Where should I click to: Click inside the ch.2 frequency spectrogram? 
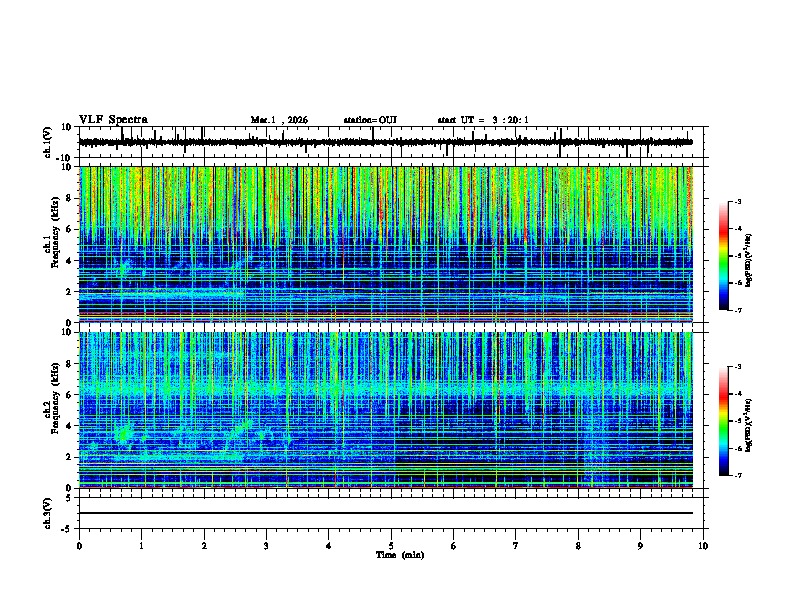[386, 410]
